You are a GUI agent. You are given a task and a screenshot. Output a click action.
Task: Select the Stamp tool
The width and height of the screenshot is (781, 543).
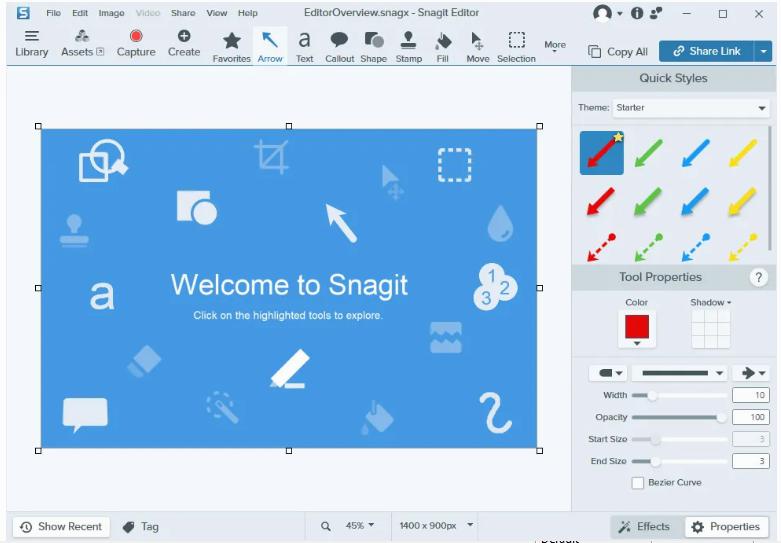[x=408, y=46]
